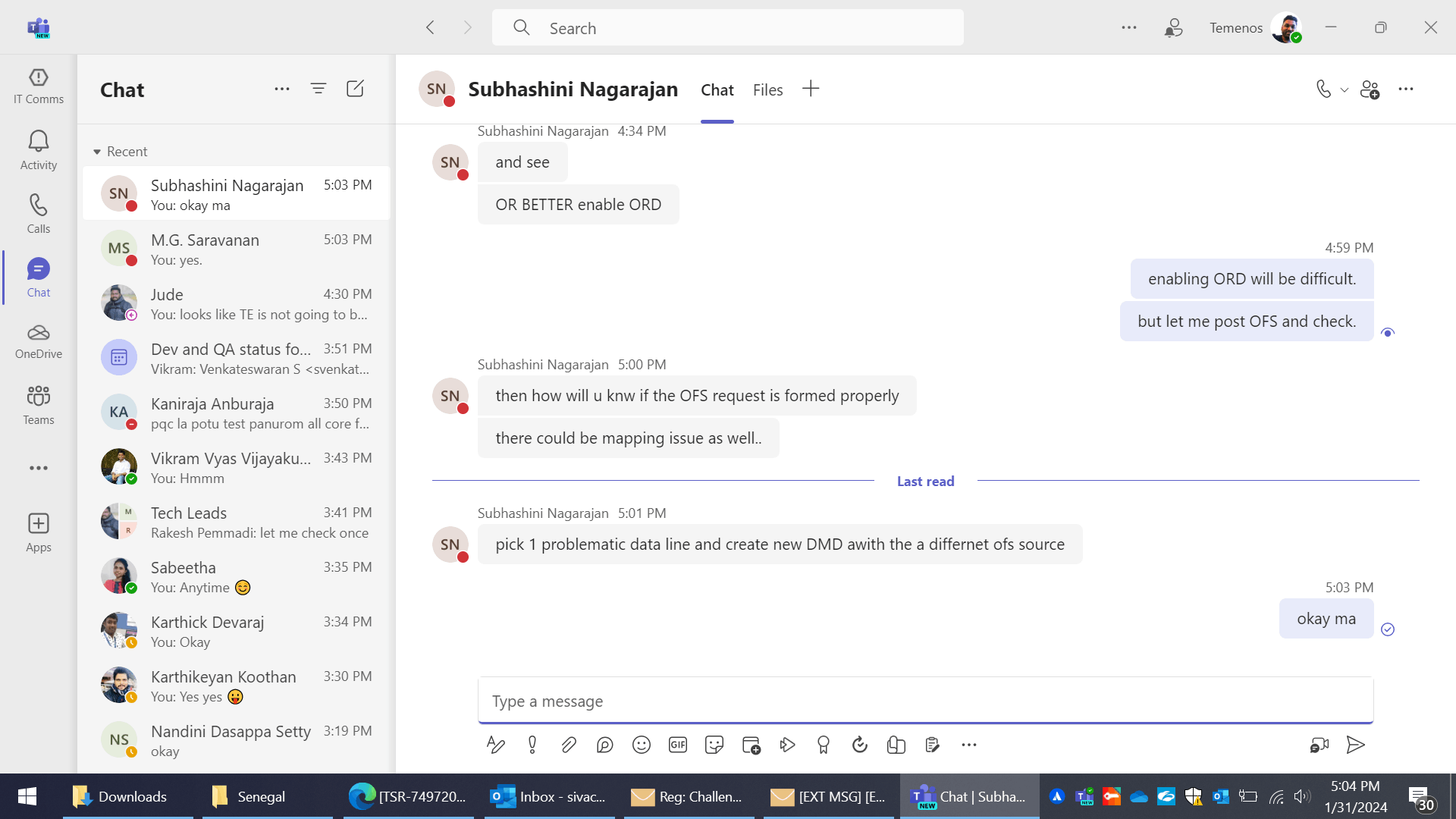Add people to chat icon

(1370, 89)
